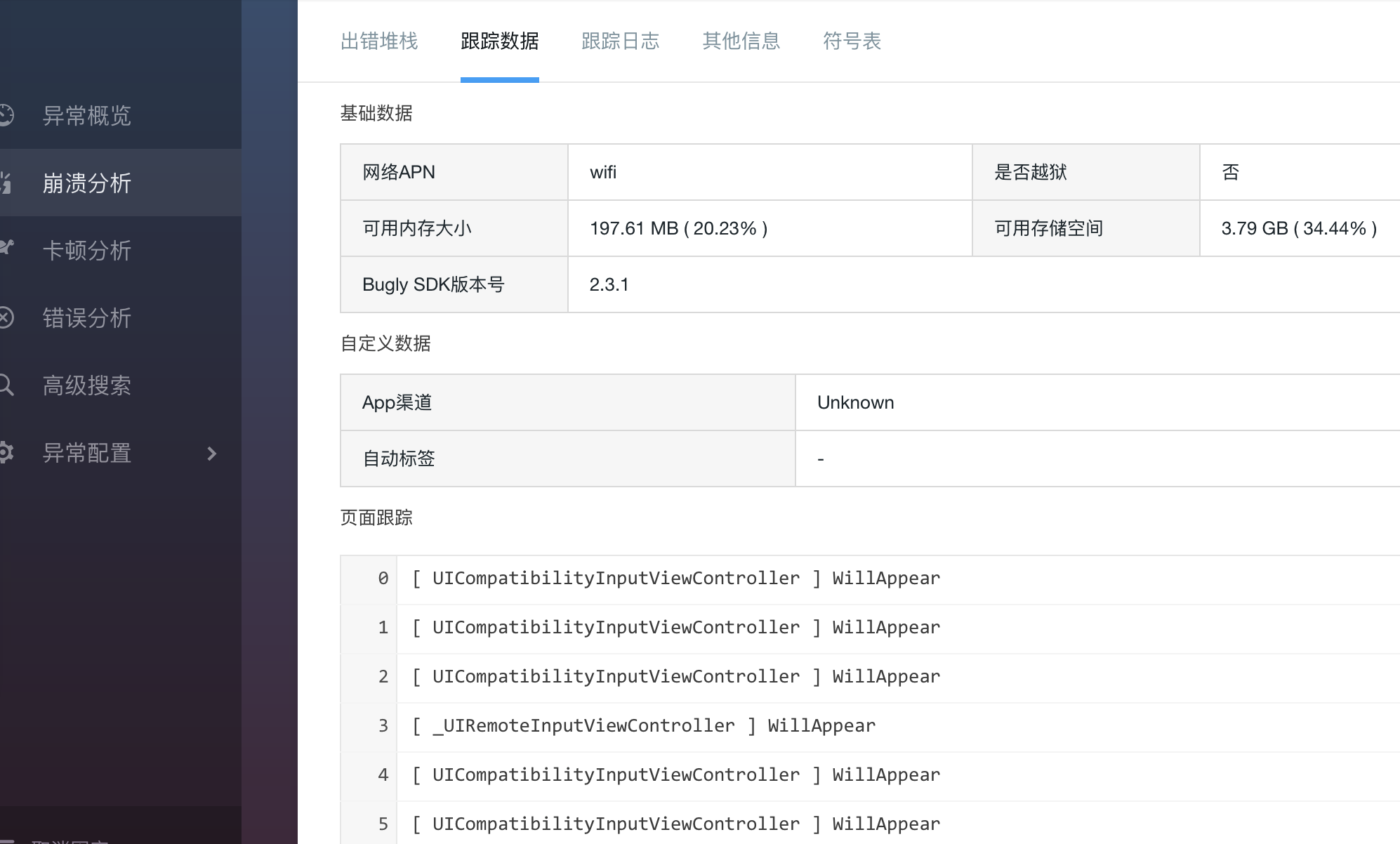Click the 网络APN label cell

(x=454, y=172)
